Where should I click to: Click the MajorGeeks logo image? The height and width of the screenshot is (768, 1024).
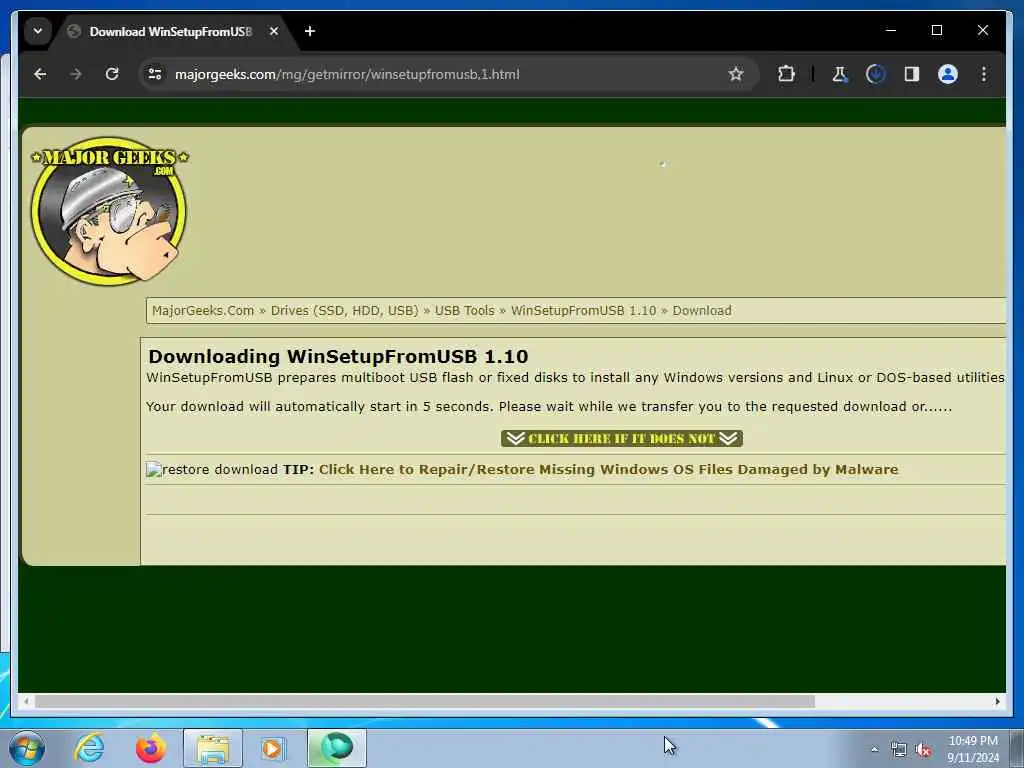point(109,210)
